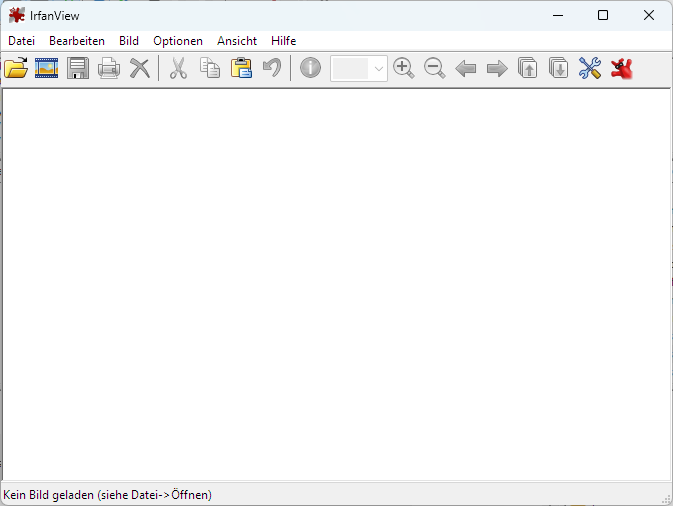Open the Slideshow filmstrip icon
This screenshot has height=506, width=673.
click(x=46, y=68)
